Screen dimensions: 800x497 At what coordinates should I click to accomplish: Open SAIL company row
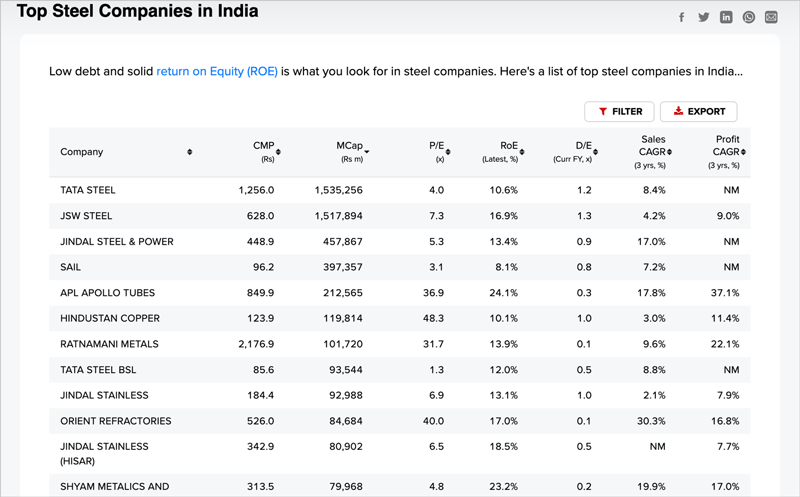pyautogui.click(x=399, y=267)
